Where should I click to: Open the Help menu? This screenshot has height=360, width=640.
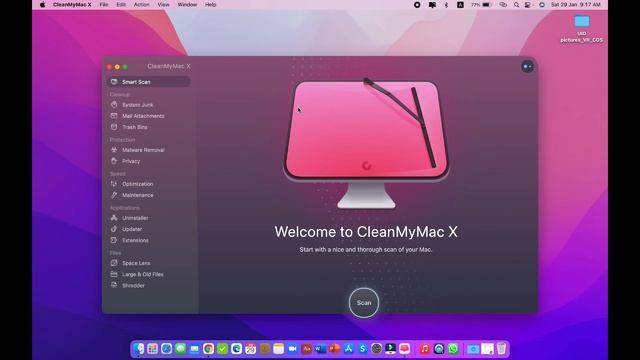(210, 4)
